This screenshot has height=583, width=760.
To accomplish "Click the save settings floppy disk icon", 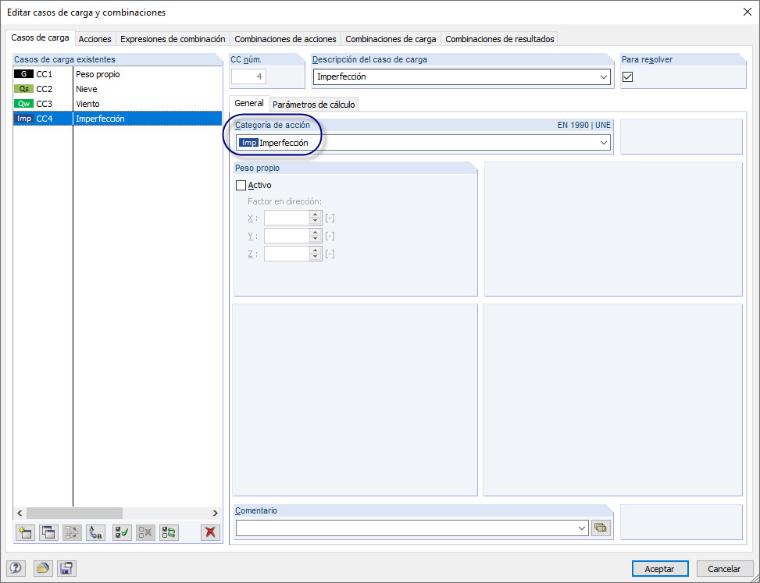I will click(67, 568).
